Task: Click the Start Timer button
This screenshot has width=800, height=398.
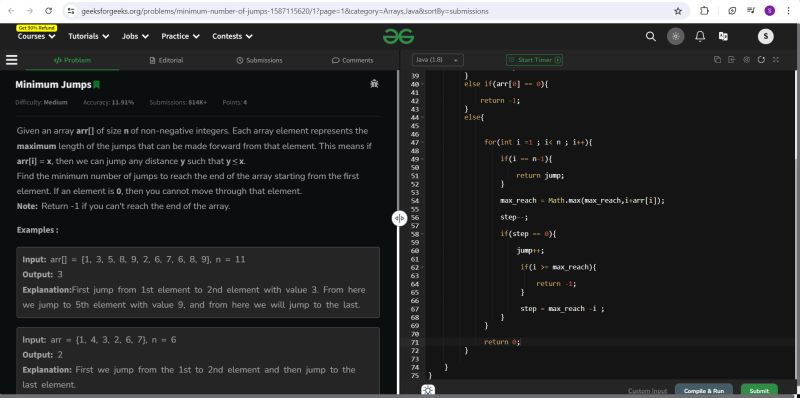Action: [534, 60]
